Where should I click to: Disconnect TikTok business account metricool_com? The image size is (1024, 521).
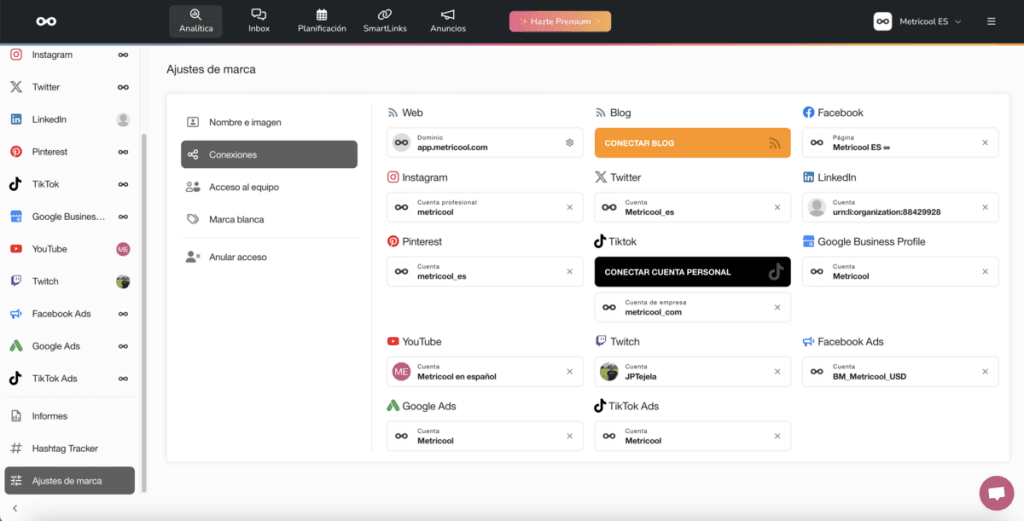click(x=777, y=308)
